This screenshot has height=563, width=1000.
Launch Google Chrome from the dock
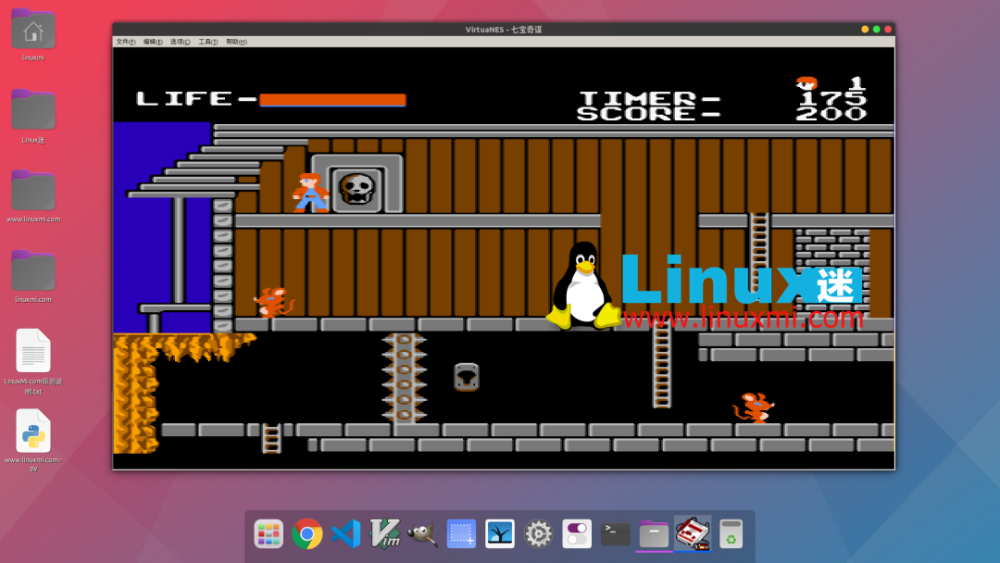coord(307,534)
